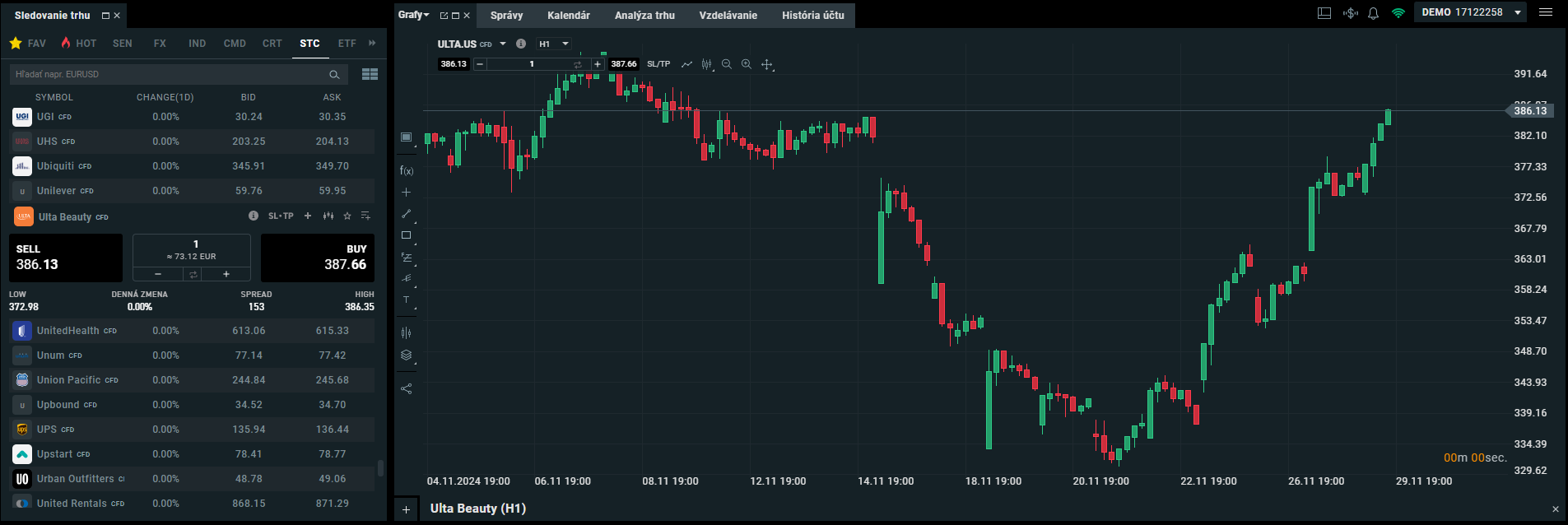Image resolution: width=1568 pixels, height=525 pixels.
Task: Select the rectangle shape drawing tool
Action: 406,235
